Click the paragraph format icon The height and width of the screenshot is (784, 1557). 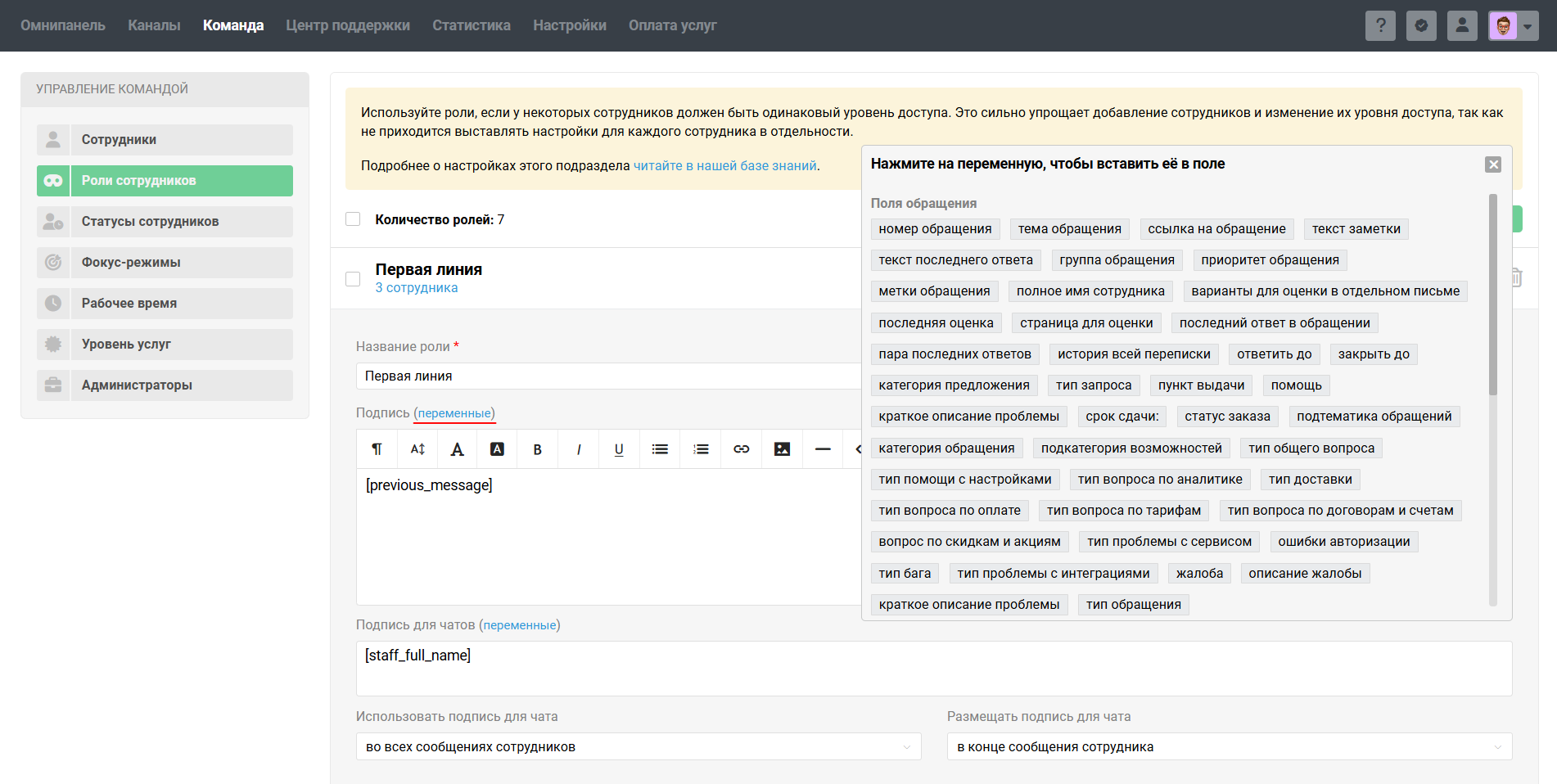(x=377, y=449)
